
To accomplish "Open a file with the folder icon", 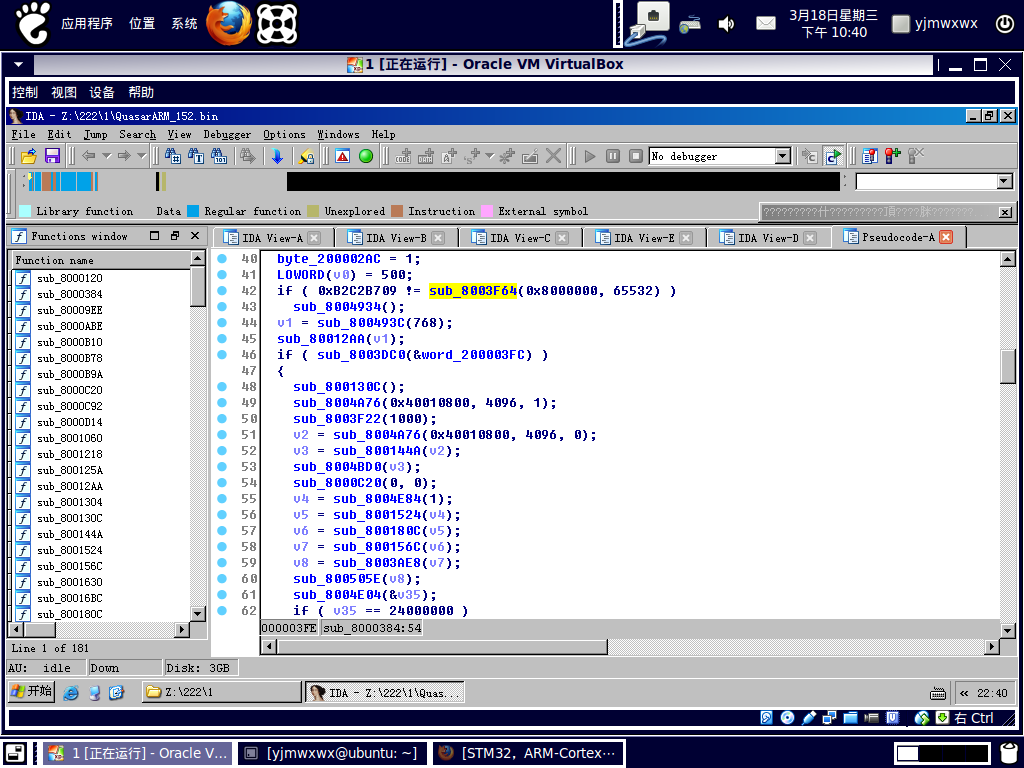I will (x=29, y=156).
